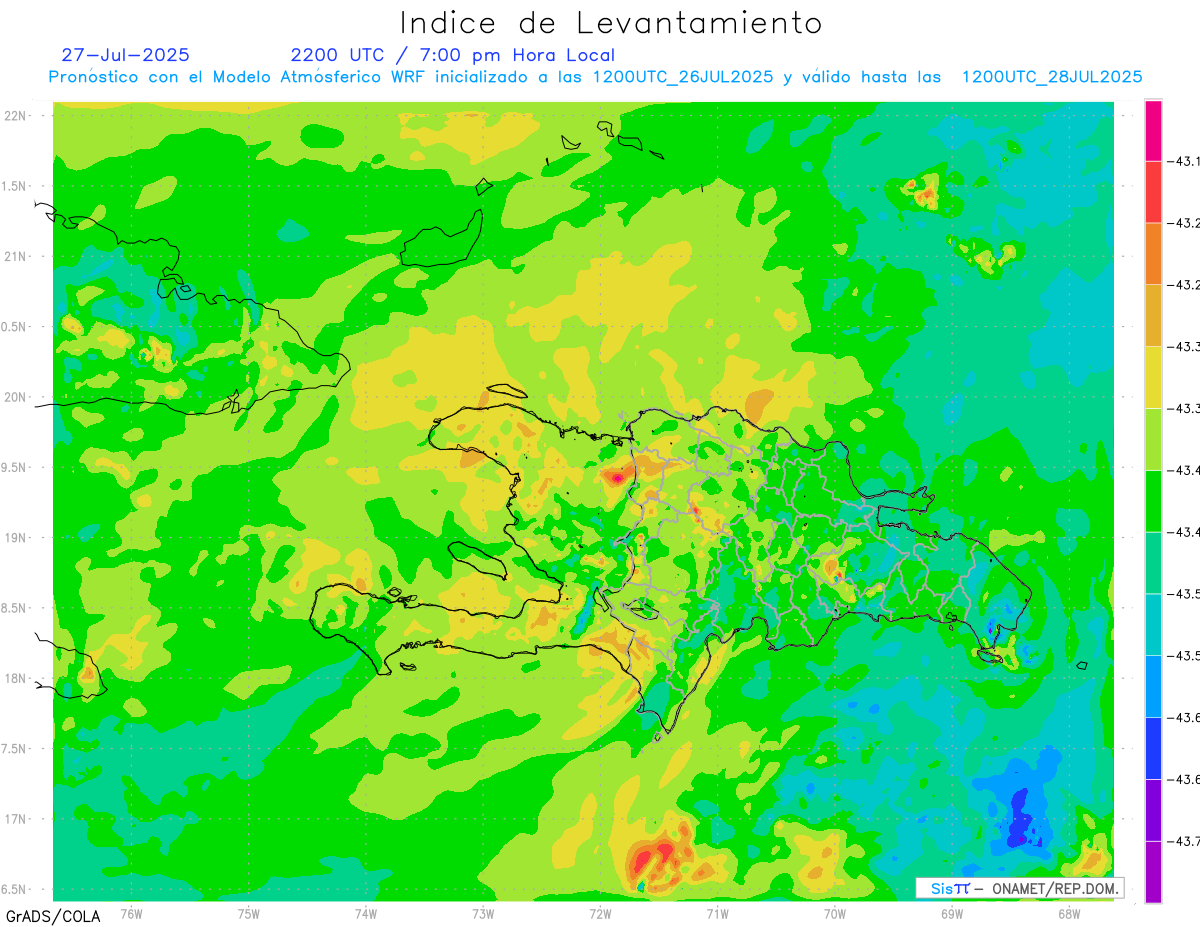Select the magenta swatch at top of color bar
1200x927 pixels.
coord(1153,130)
